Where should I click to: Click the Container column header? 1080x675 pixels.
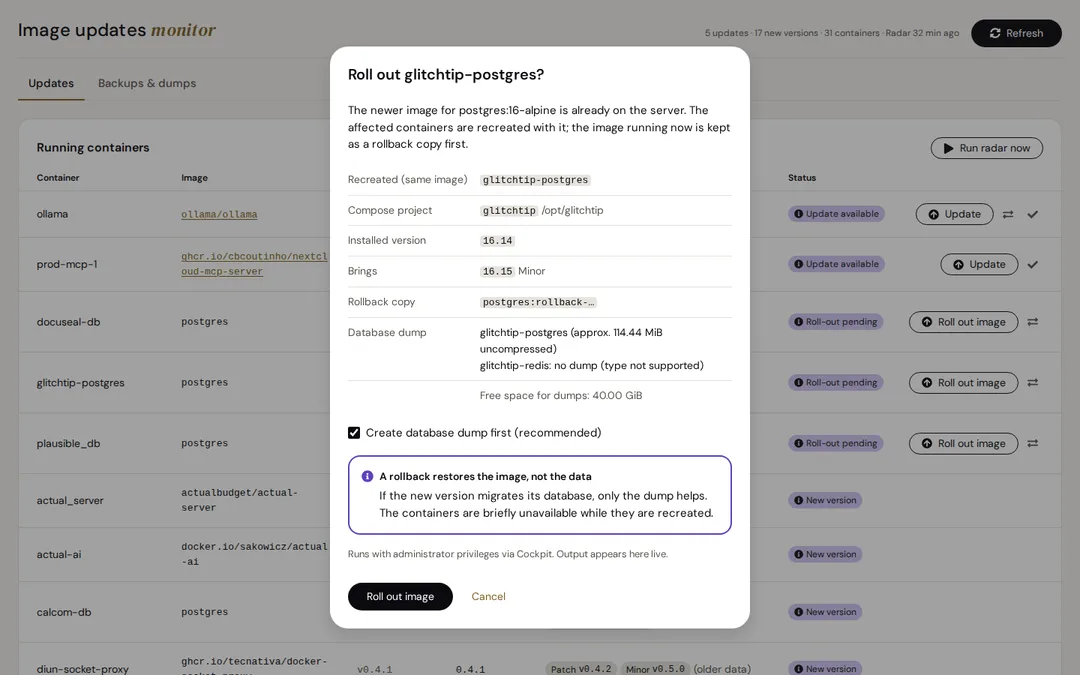click(58, 178)
